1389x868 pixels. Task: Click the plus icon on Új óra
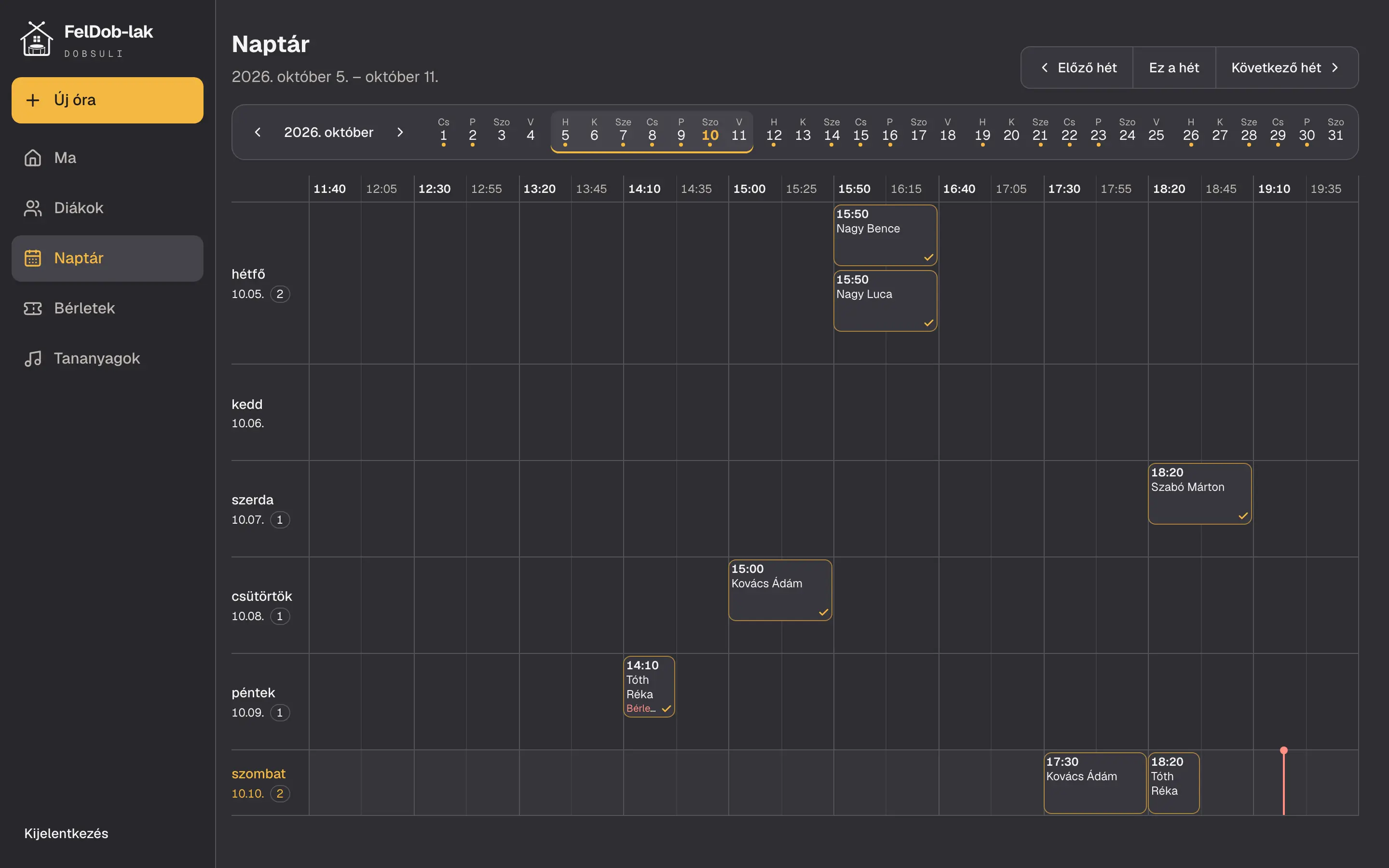pyautogui.click(x=33, y=100)
